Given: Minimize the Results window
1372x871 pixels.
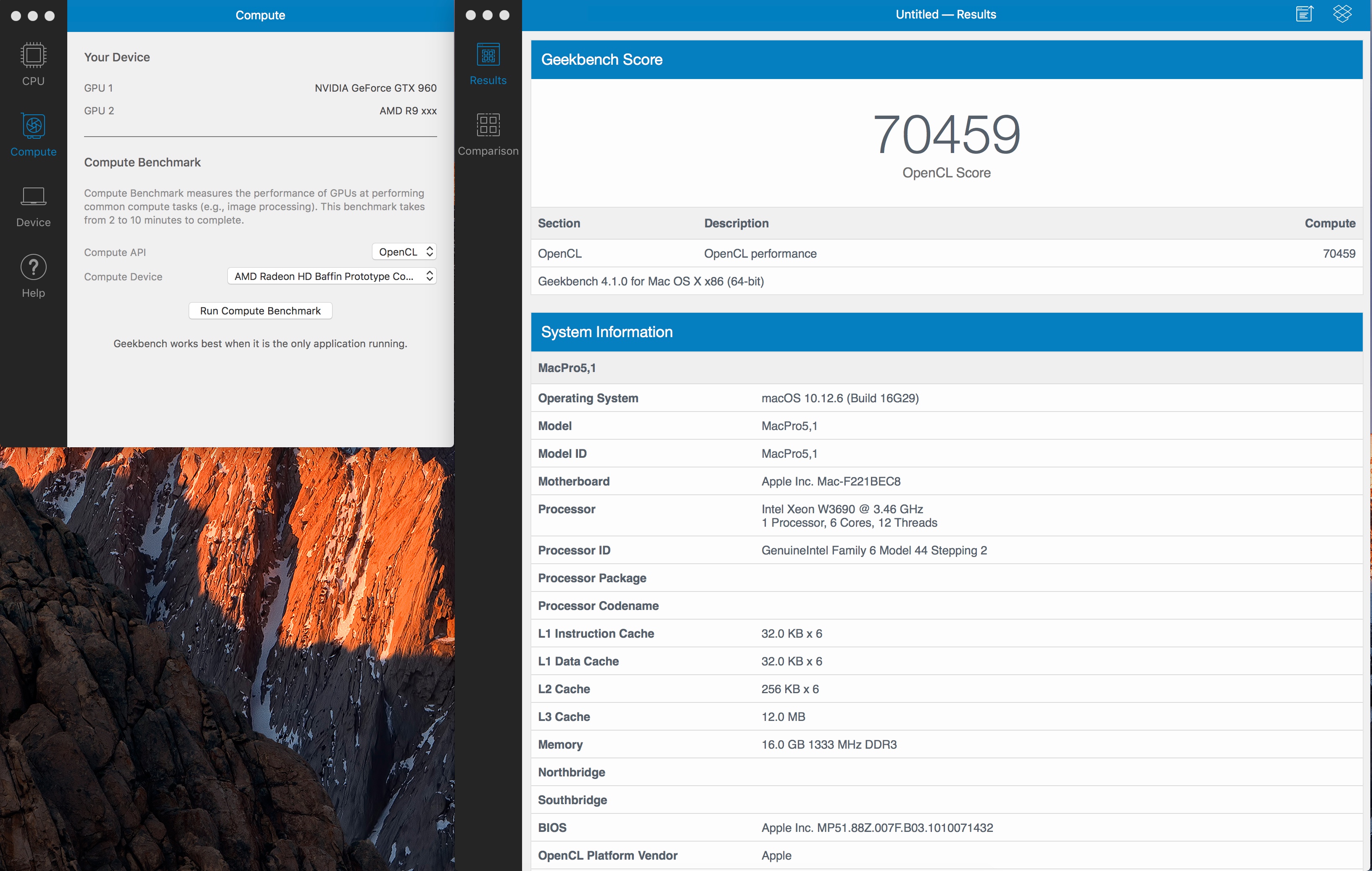Looking at the screenshot, I should (x=487, y=16).
